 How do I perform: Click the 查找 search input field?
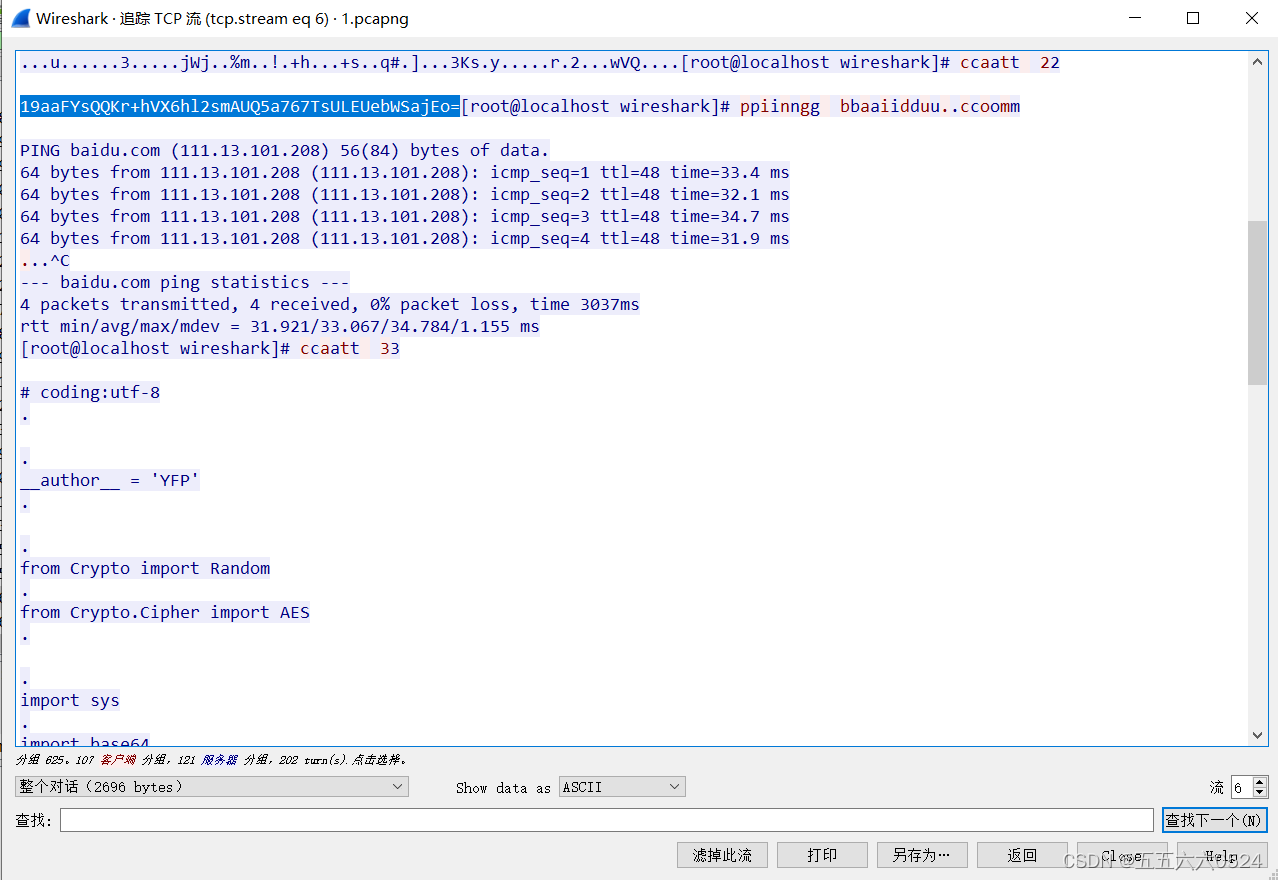(606, 820)
